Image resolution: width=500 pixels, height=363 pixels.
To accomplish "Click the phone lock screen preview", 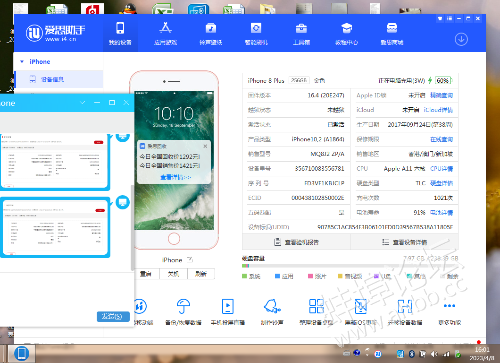I will click(174, 160).
